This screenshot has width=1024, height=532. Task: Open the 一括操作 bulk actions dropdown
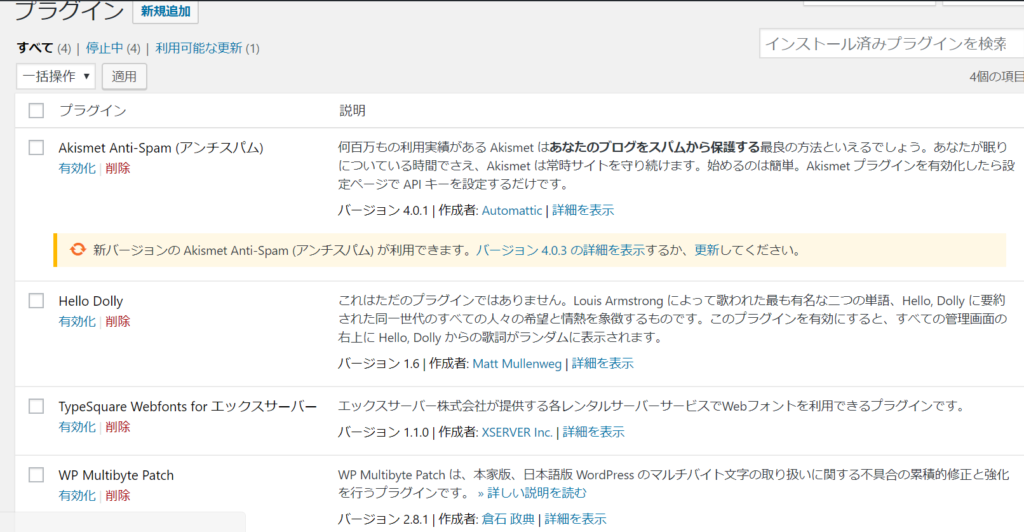56,76
